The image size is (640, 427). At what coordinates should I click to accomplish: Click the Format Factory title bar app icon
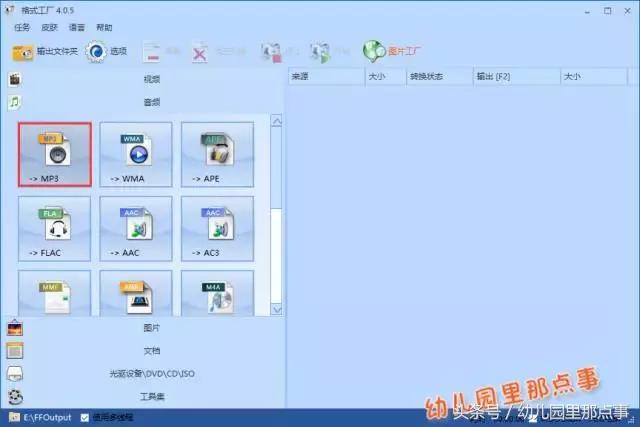[10, 10]
